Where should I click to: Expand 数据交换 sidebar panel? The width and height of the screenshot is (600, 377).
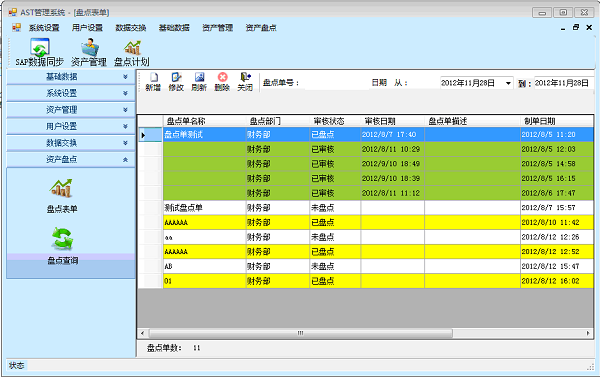(71, 142)
